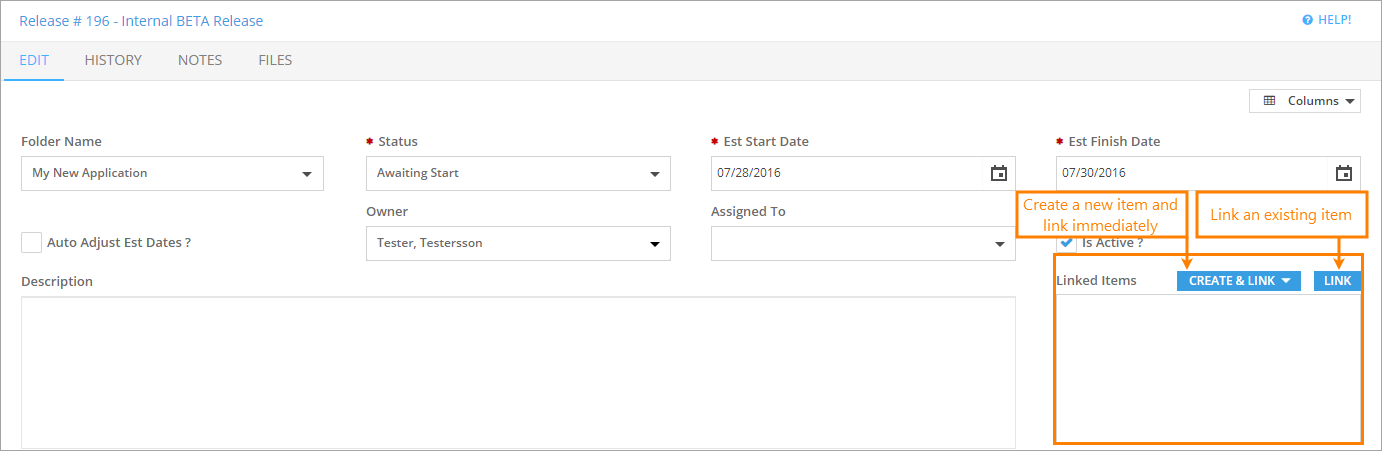
Task: Toggle Auto Adjust Est Dates checkbox
Action: pos(32,242)
